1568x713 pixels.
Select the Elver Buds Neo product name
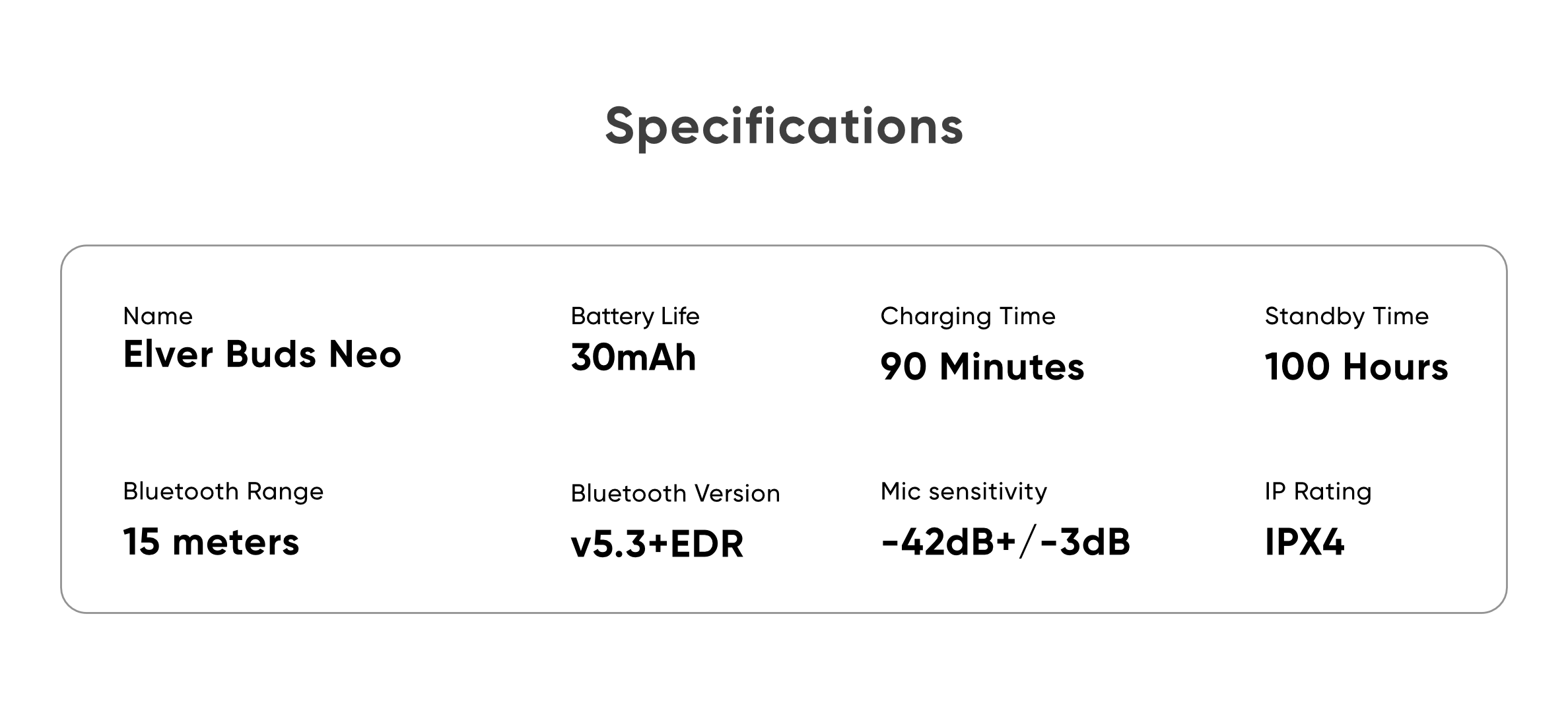262,355
